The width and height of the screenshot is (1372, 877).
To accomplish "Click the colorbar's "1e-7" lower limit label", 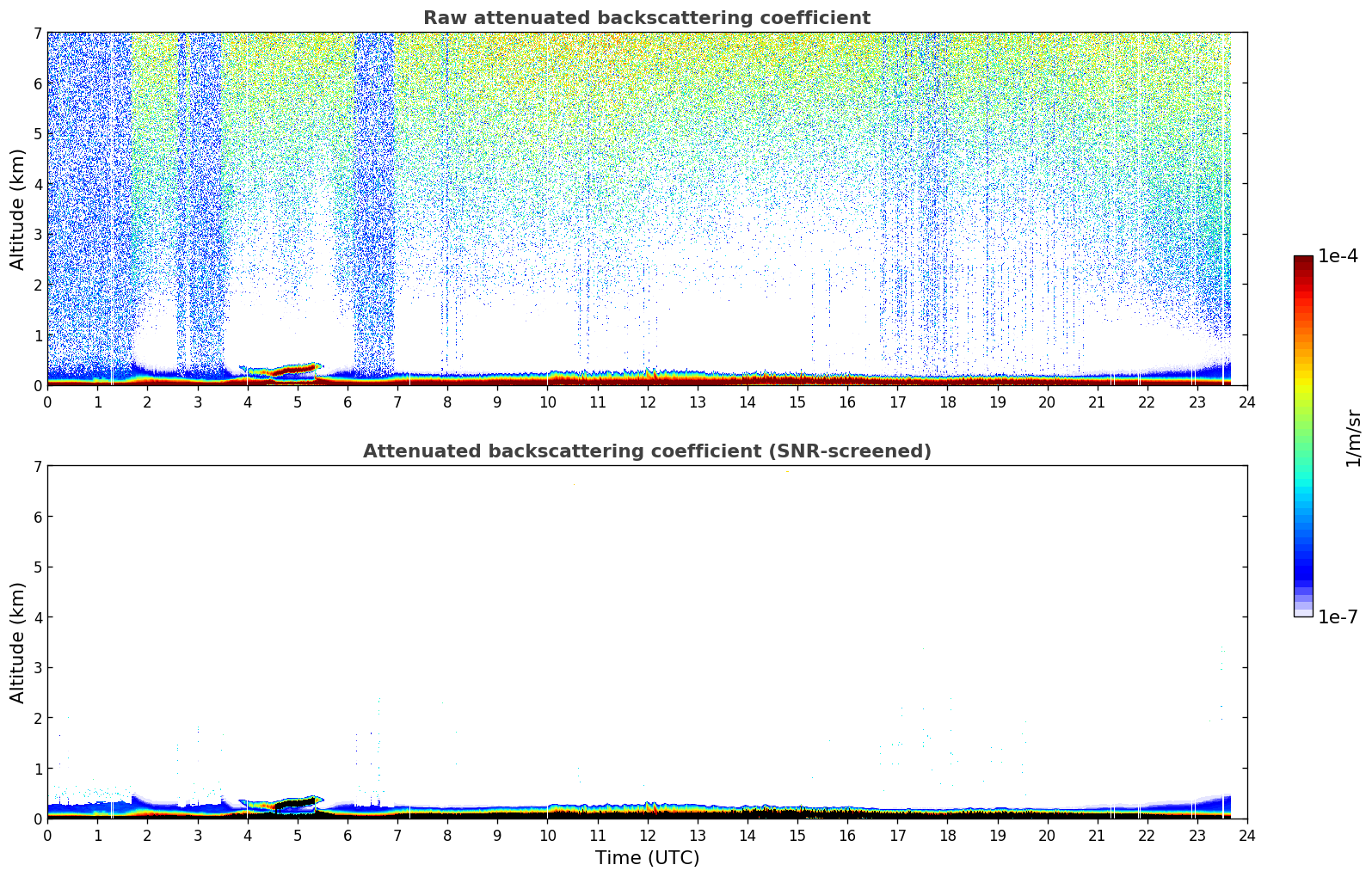I will (x=1338, y=616).
